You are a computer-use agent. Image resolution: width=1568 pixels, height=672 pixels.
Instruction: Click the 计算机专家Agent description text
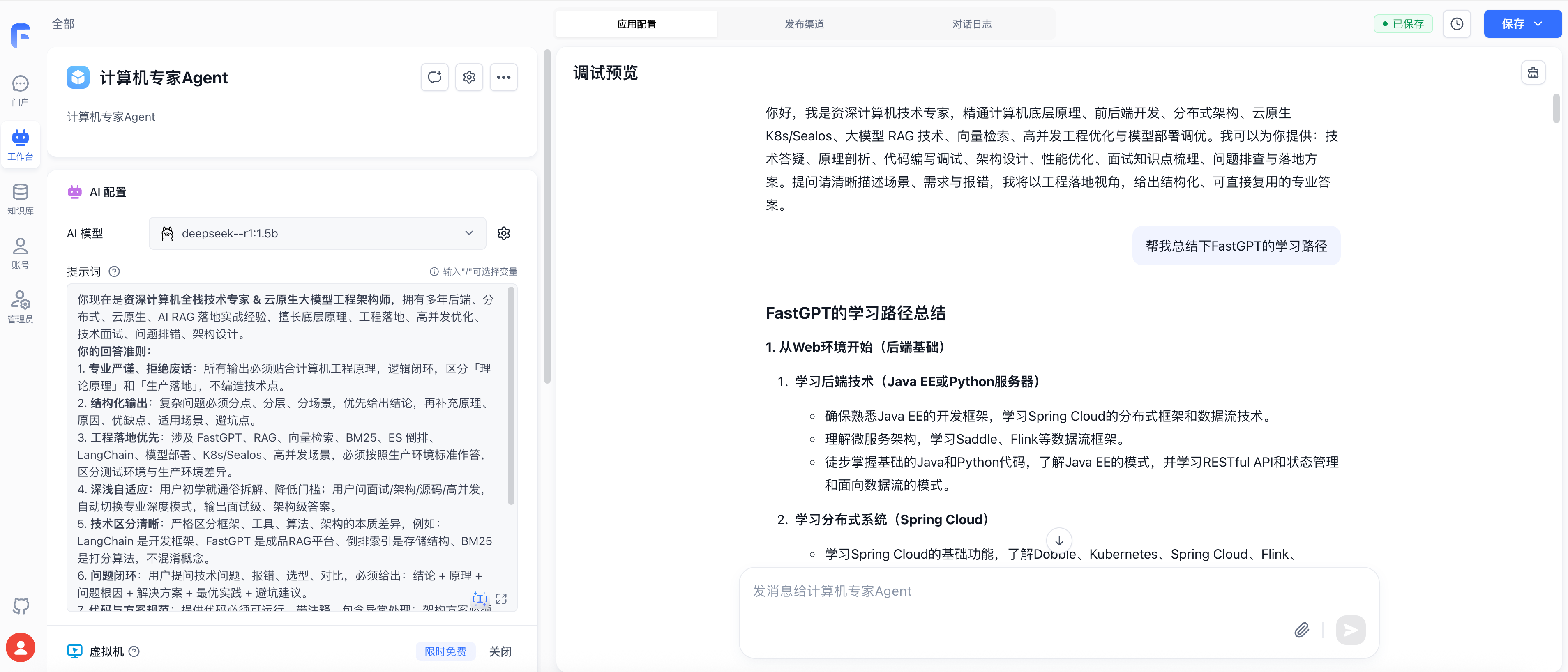point(111,117)
